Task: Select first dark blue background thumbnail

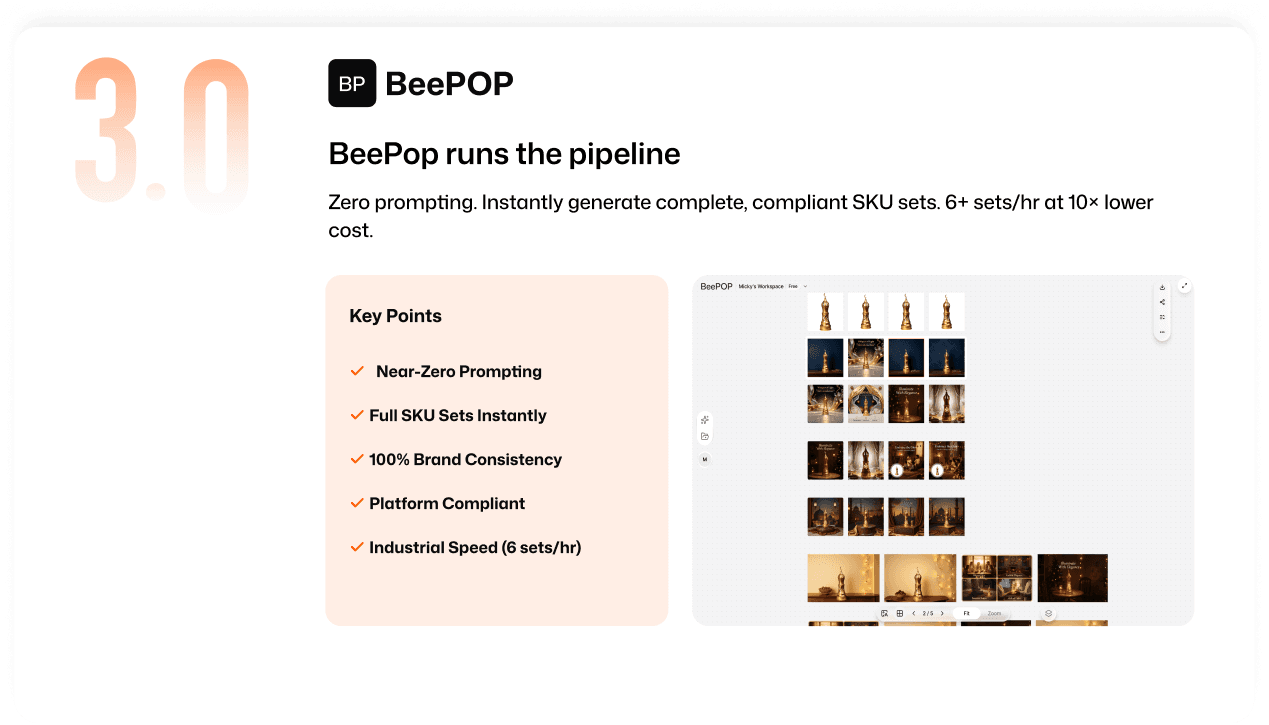Action: click(825, 358)
